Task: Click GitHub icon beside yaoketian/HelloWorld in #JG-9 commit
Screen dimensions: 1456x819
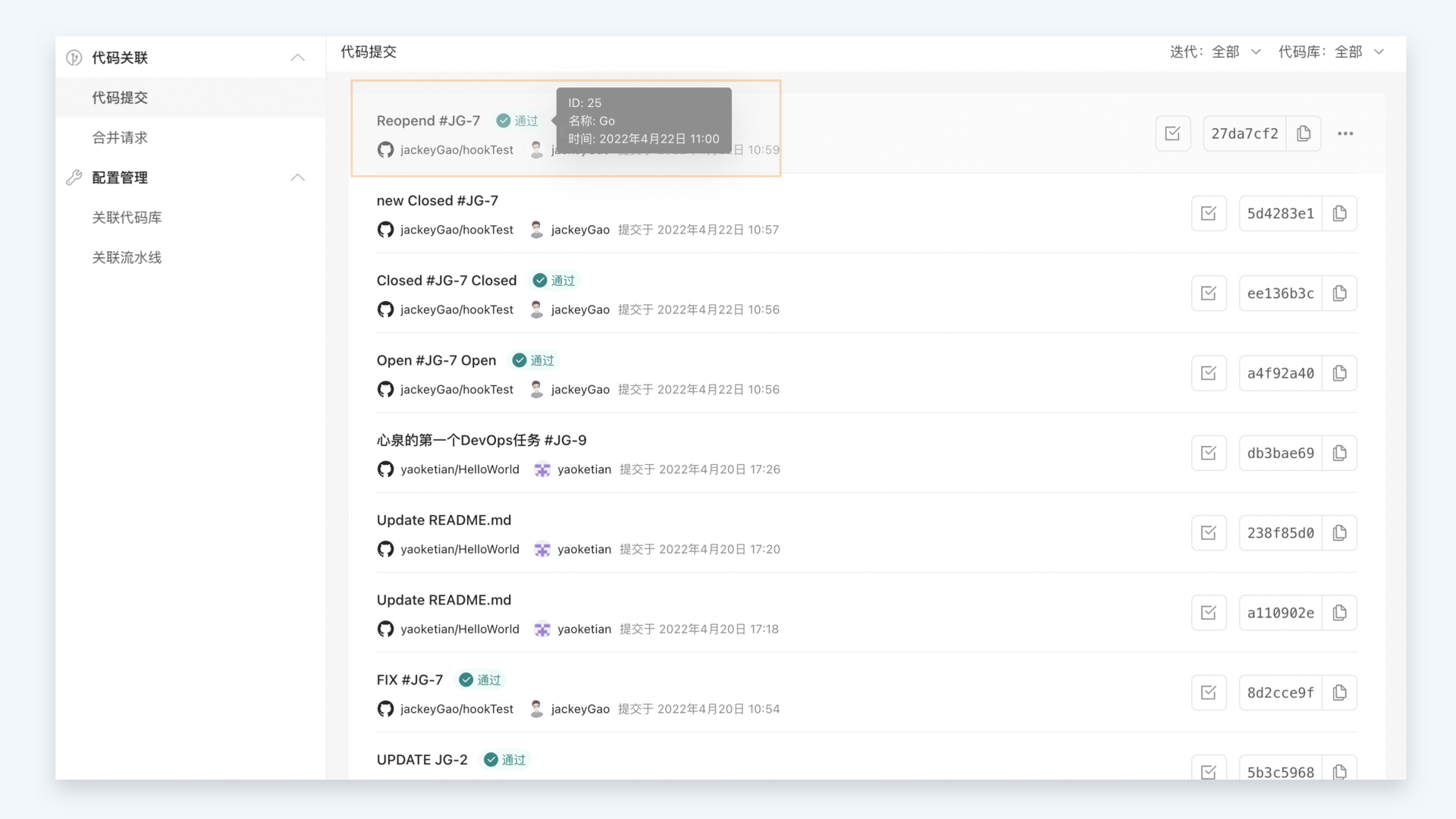Action: [385, 469]
